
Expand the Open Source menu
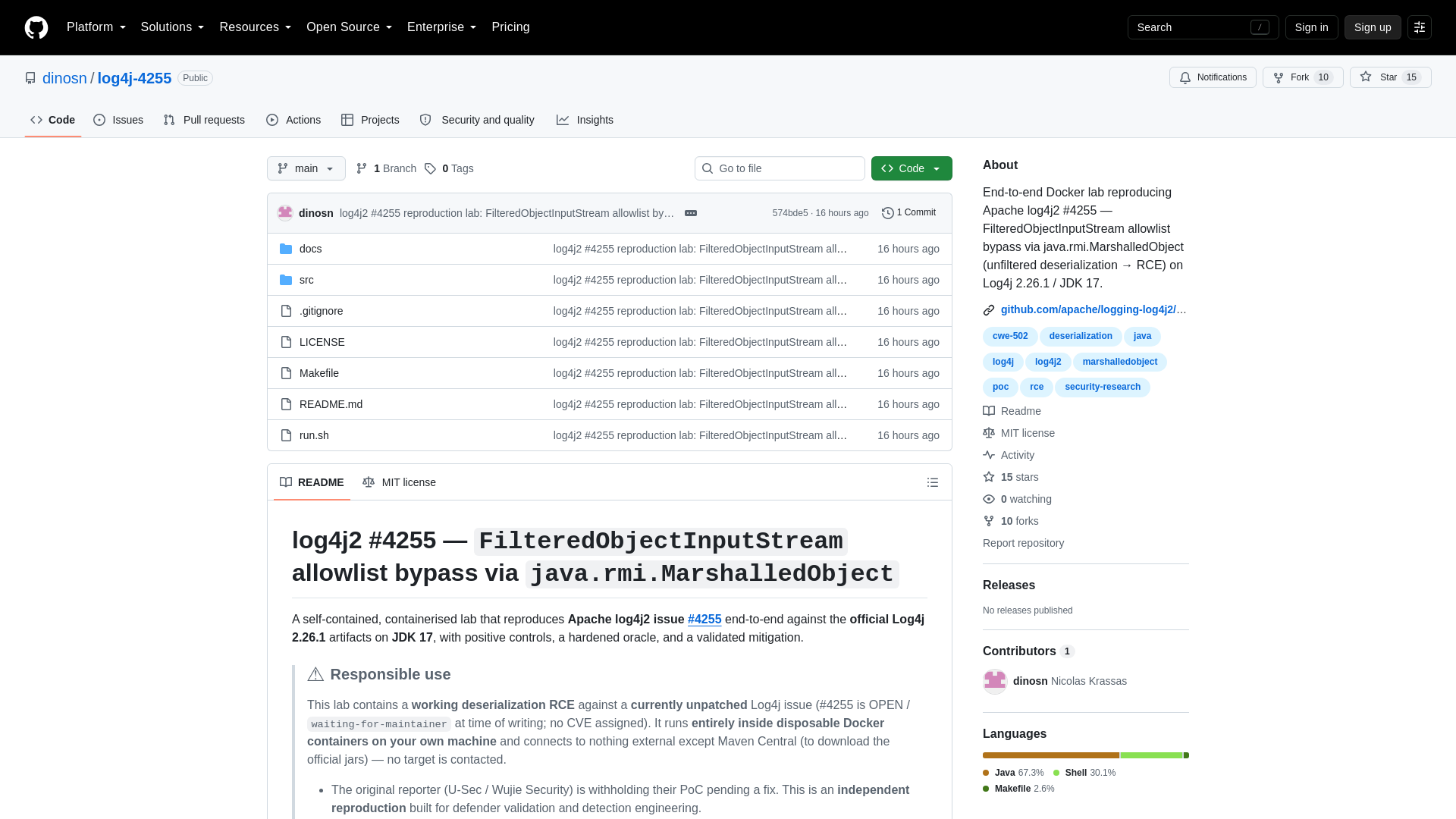click(x=350, y=27)
